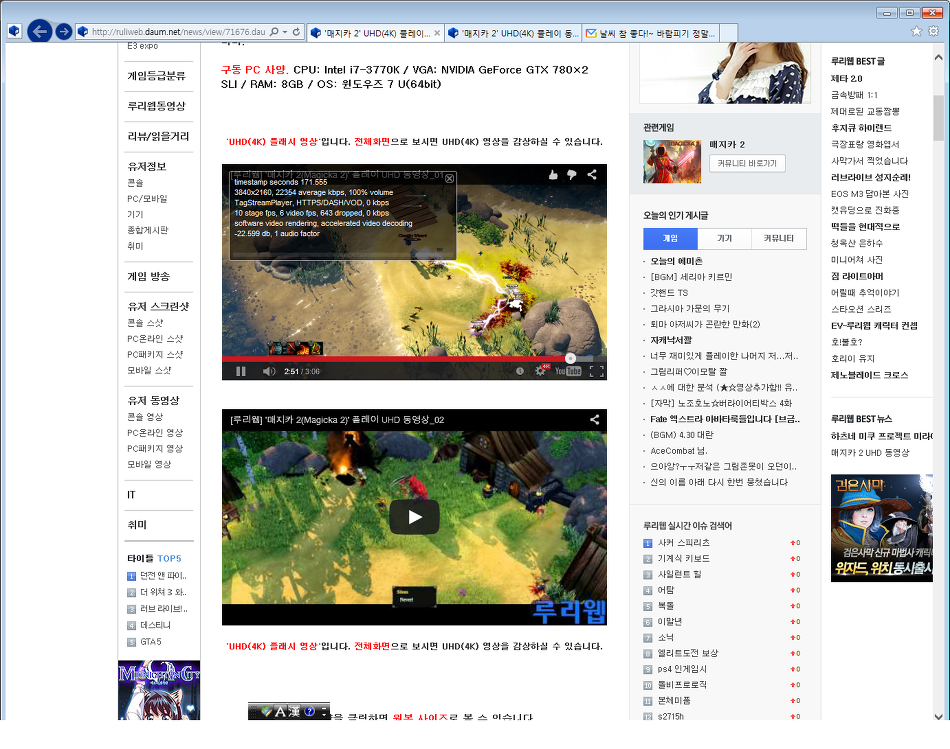This screenshot has width=950, height=749.
Task: Click the first video's playhead scrubber knob
Action: click(570, 359)
